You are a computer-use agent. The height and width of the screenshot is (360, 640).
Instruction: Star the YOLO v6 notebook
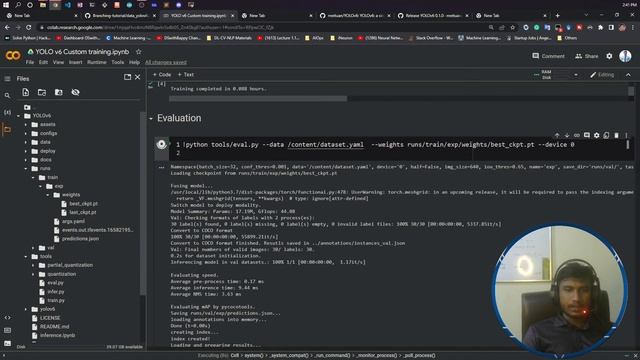point(139,52)
